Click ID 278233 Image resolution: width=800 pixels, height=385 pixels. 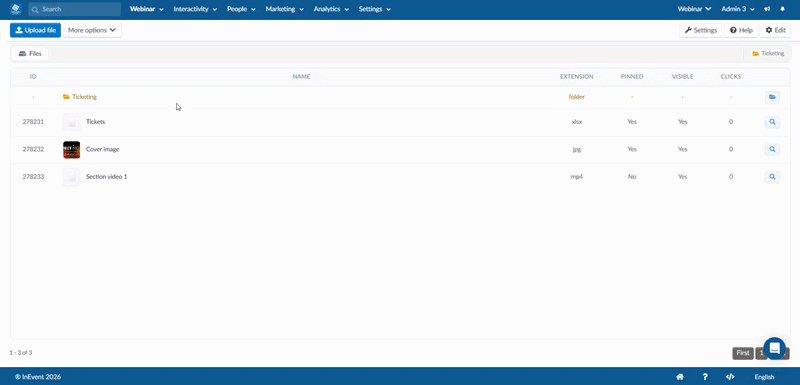tap(33, 176)
